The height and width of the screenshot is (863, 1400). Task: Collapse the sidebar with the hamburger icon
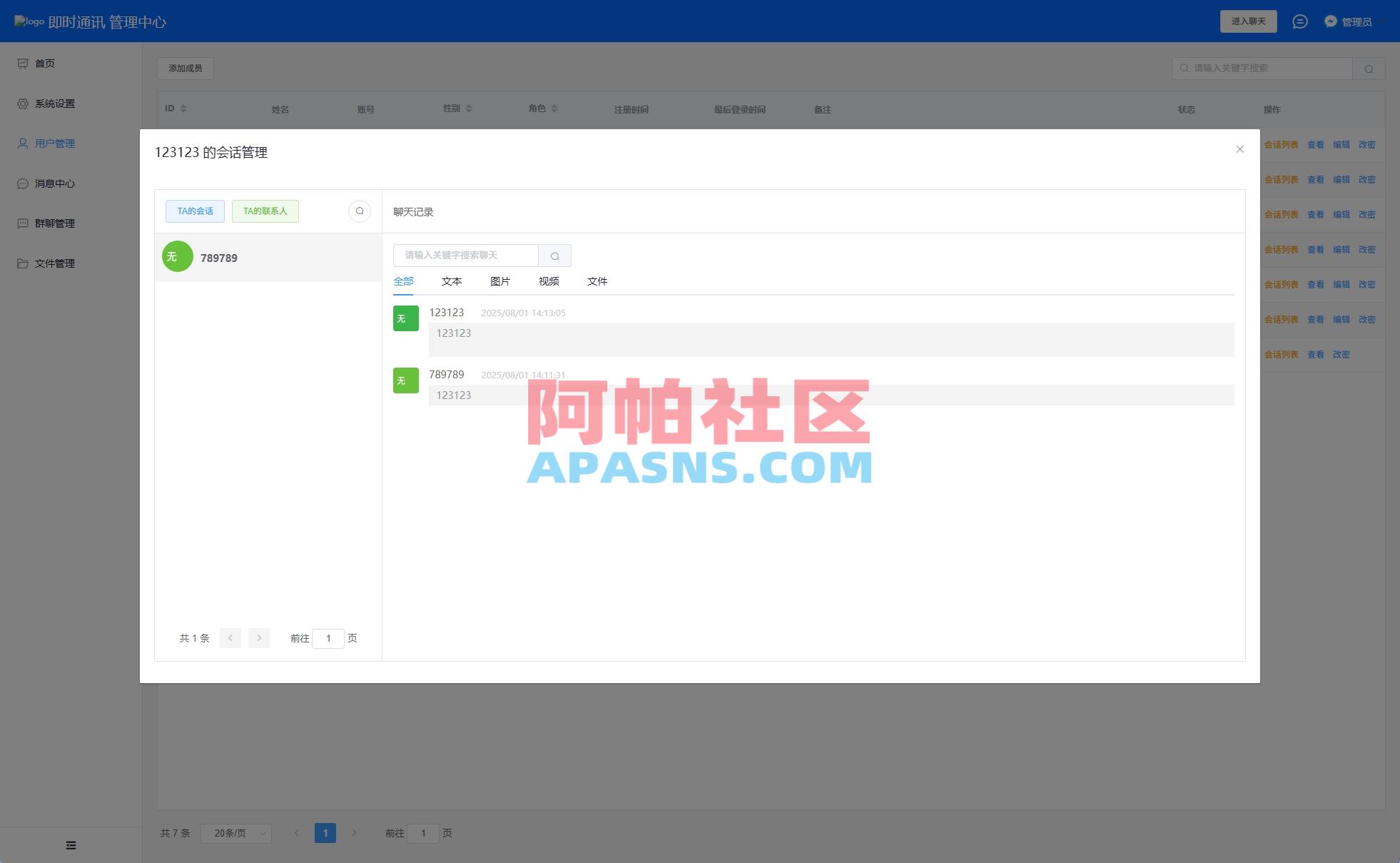(x=71, y=845)
